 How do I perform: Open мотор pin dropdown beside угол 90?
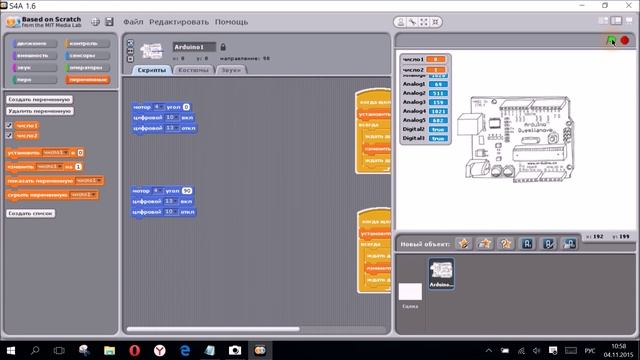(158, 191)
